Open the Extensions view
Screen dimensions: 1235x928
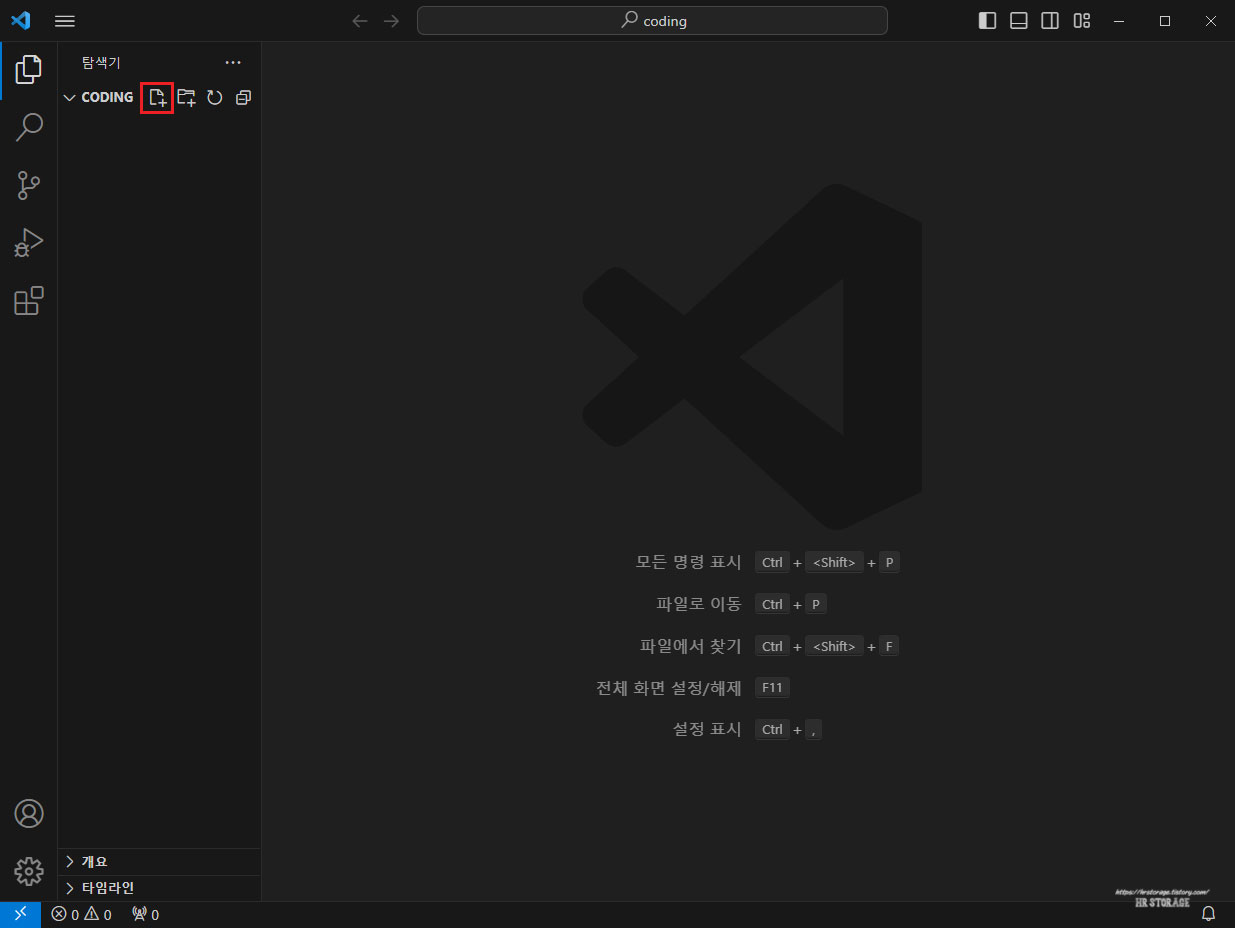[29, 301]
